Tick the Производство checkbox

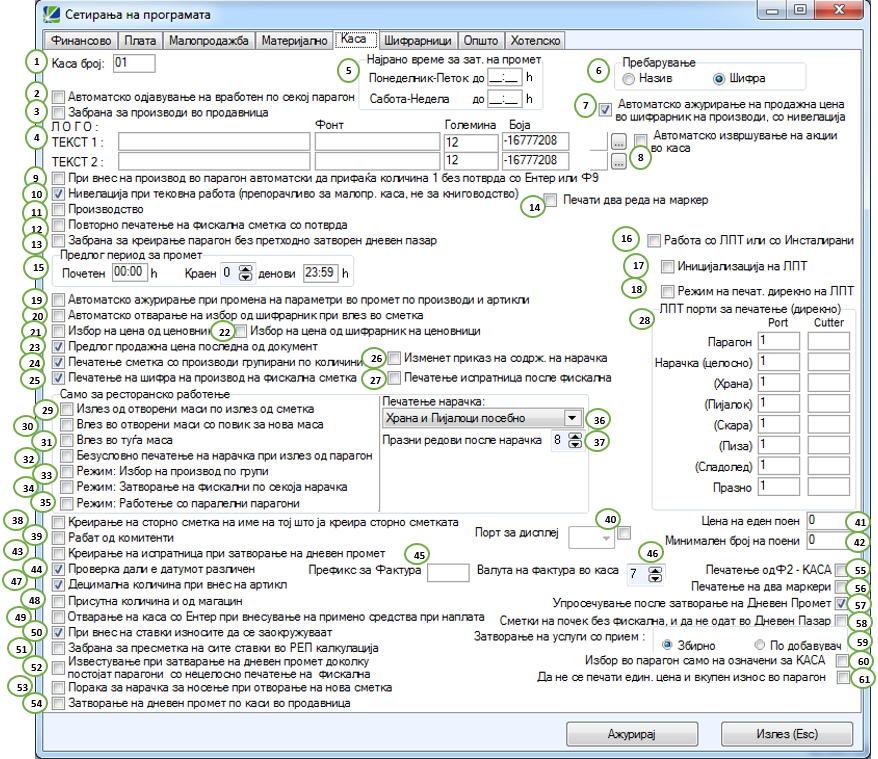pyautogui.click(x=58, y=210)
